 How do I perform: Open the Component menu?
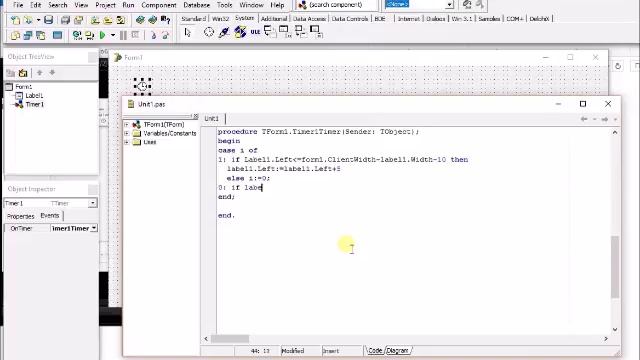pos(159,5)
